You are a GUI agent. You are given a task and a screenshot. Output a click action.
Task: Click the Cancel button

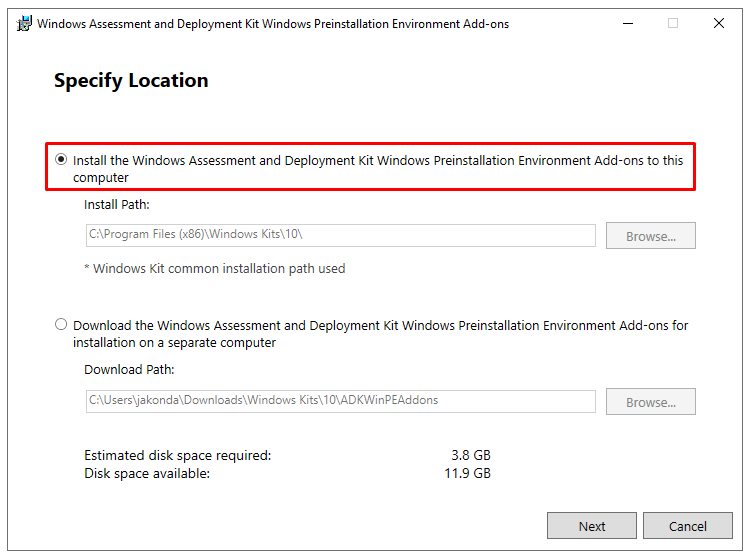click(x=687, y=526)
